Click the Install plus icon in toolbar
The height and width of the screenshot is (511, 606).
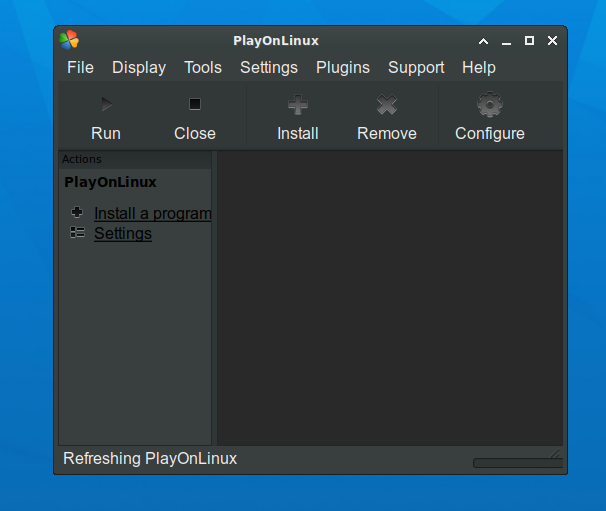pos(298,104)
